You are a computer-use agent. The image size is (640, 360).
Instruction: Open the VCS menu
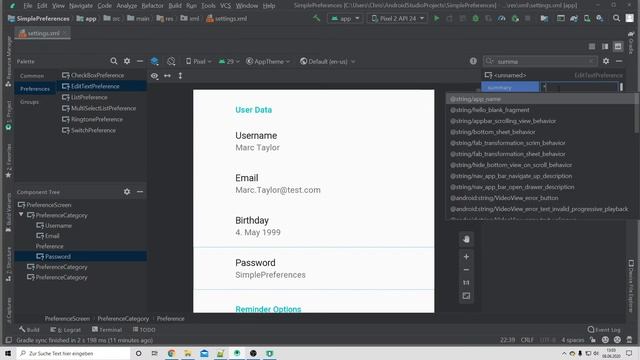pyautogui.click(x=225, y=6)
